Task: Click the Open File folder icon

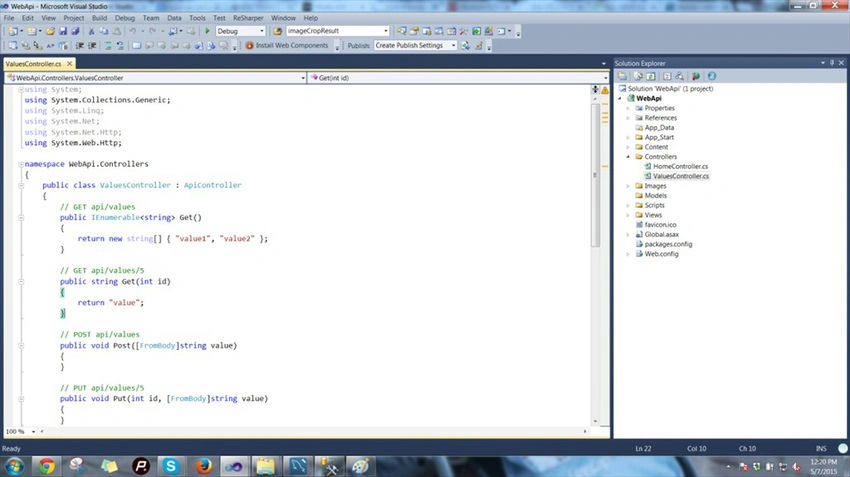Action: tap(50, 31)
